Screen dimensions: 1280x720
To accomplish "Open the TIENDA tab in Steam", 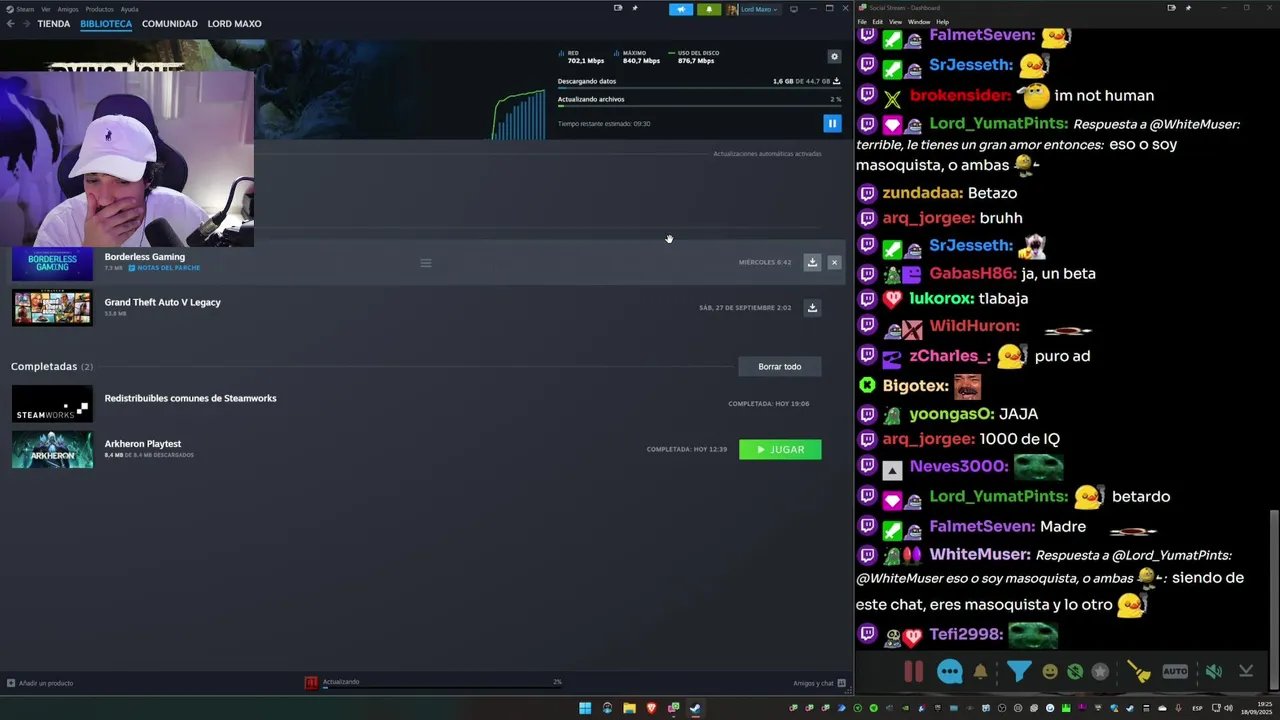I will tap(54, 24).
